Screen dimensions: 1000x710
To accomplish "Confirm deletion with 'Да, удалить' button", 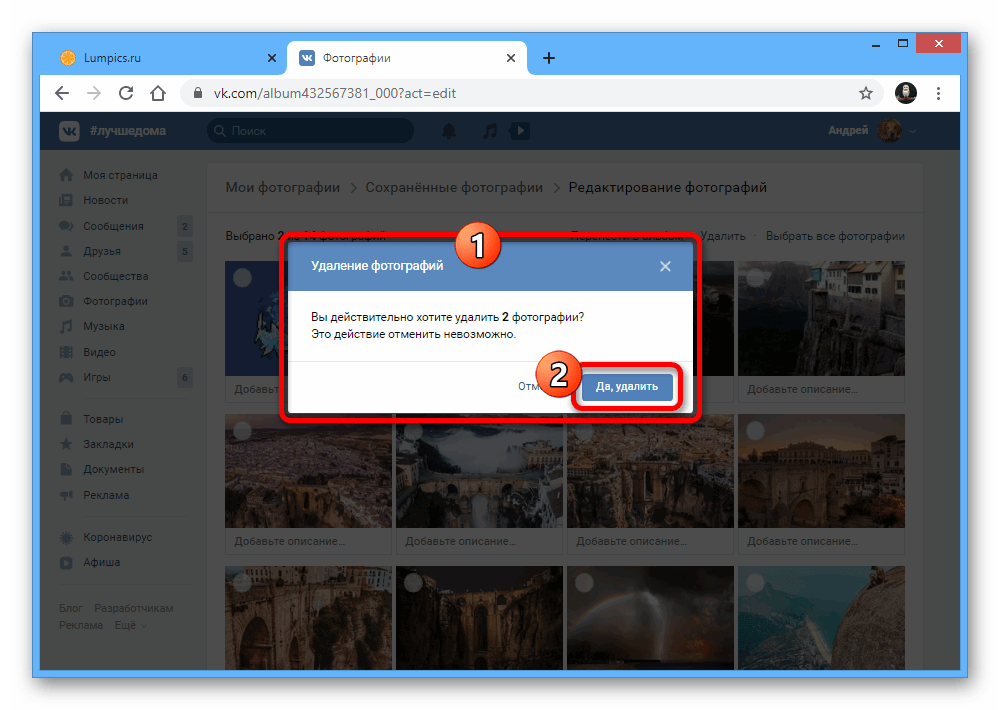I will (627, 387).
